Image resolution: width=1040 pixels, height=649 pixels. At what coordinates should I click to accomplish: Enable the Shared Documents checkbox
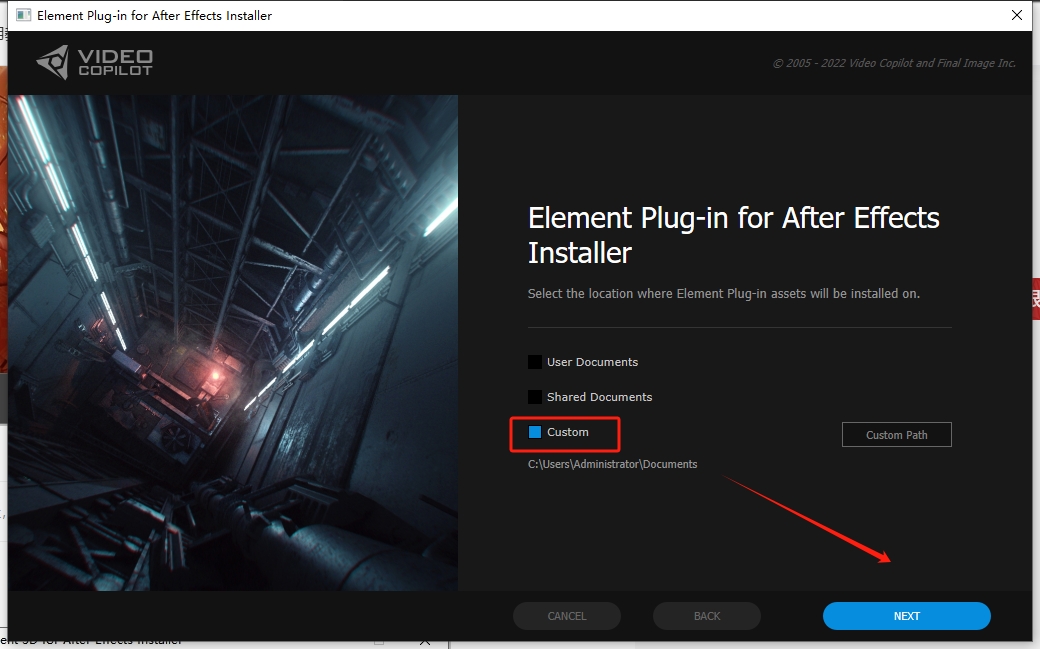(x=535, y=397)
